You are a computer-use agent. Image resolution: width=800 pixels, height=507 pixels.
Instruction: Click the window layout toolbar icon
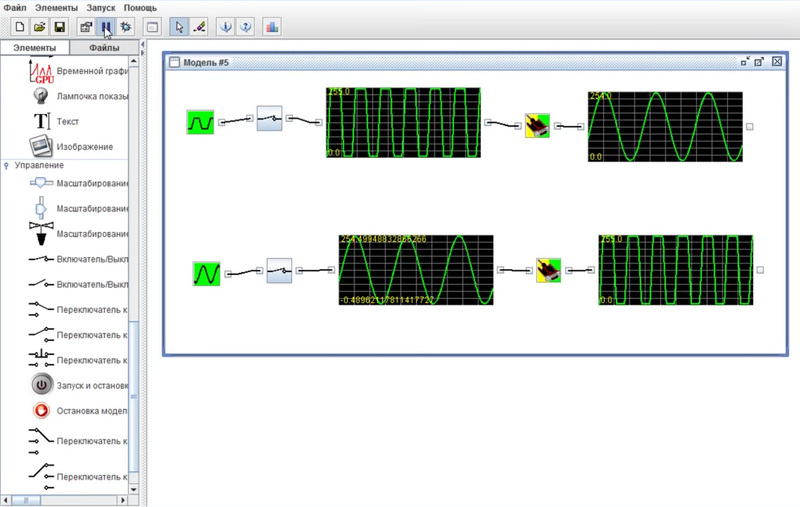click(152, 27)
